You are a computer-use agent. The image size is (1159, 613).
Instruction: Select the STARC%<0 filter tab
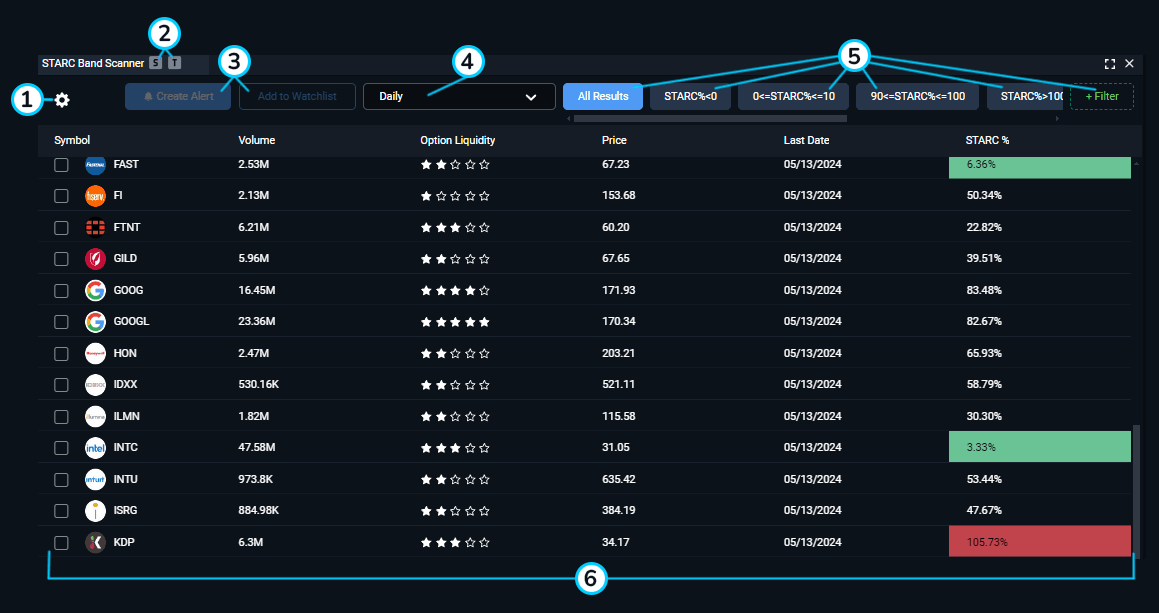click(690, 96)
